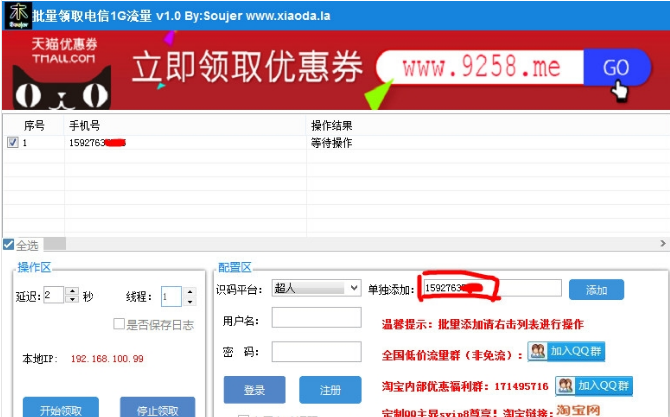Click the local IP value 192.168.100.99
This screenshot has width=670, height=417.
pyautogui.click(x=107, y=358)
